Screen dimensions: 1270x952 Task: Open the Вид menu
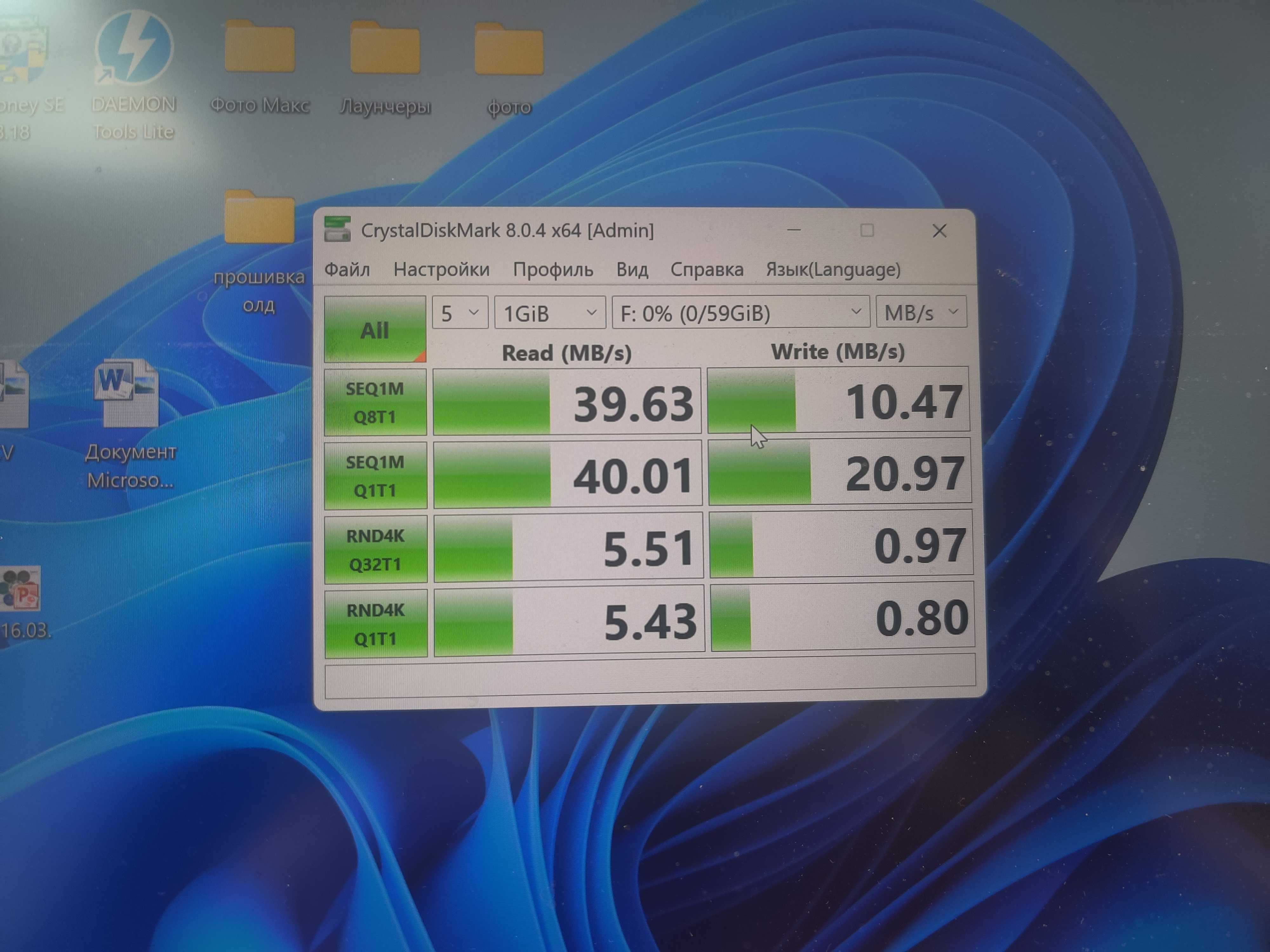[x=632, y=269]
